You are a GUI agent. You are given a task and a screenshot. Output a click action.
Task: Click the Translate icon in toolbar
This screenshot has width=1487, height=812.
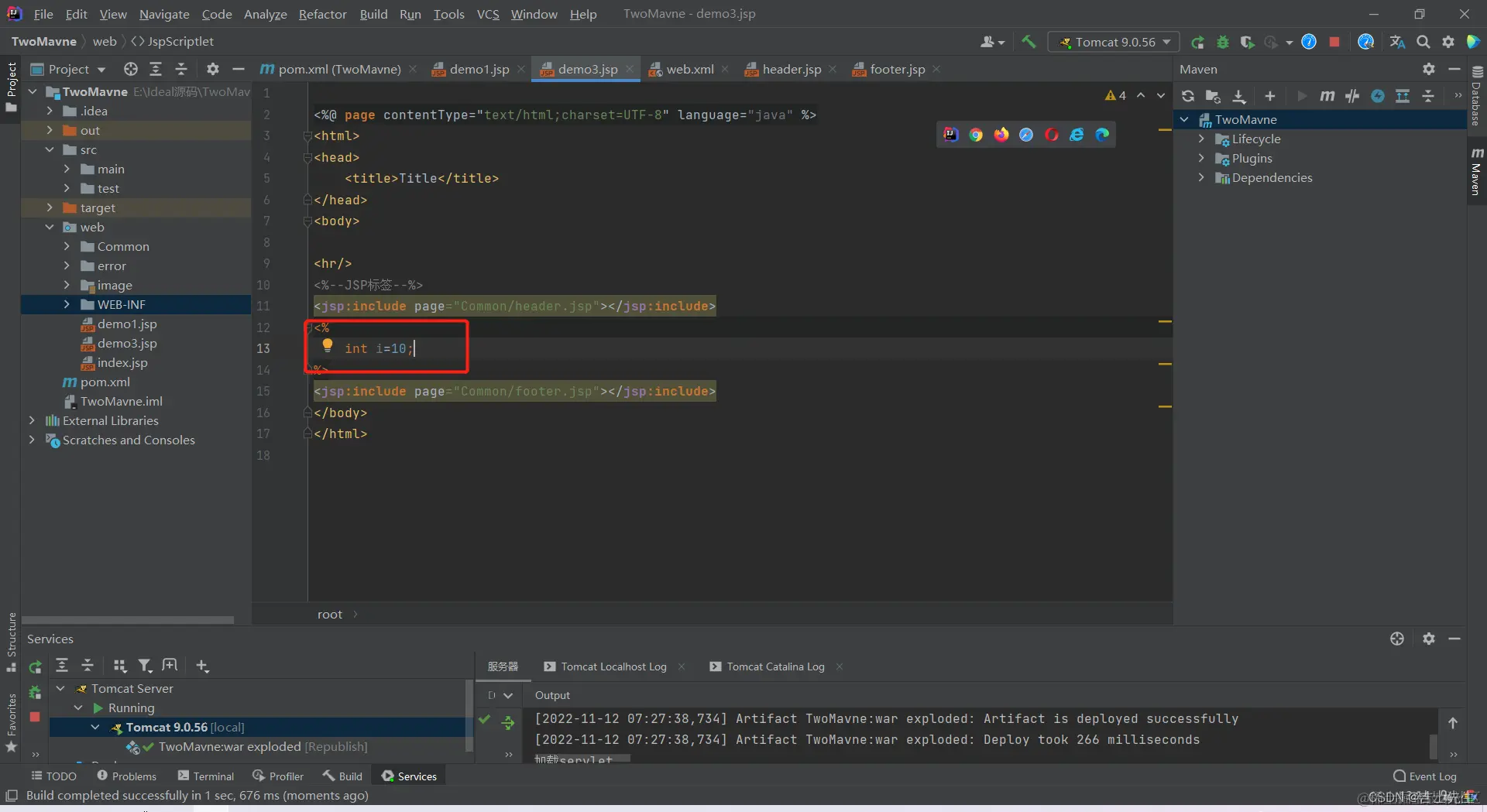1397,42
